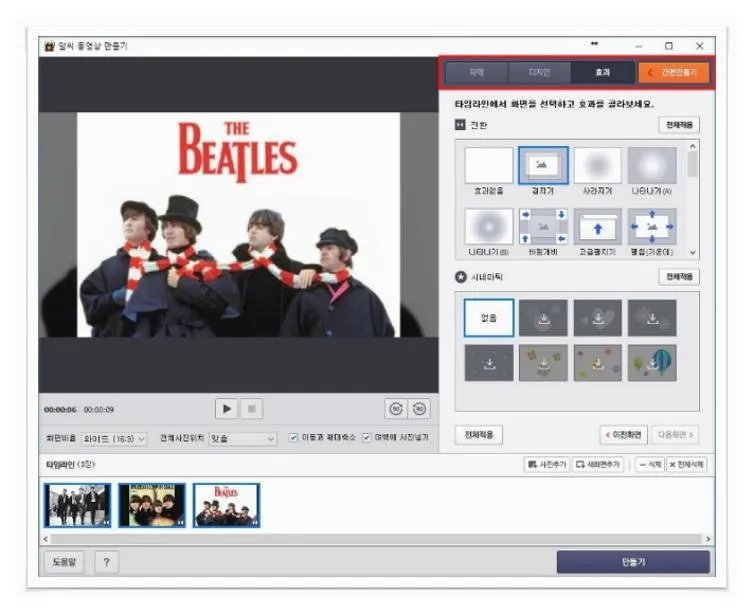
Task: Click the 알씨 app icon in title bar
Action: (x=50, y=46)
